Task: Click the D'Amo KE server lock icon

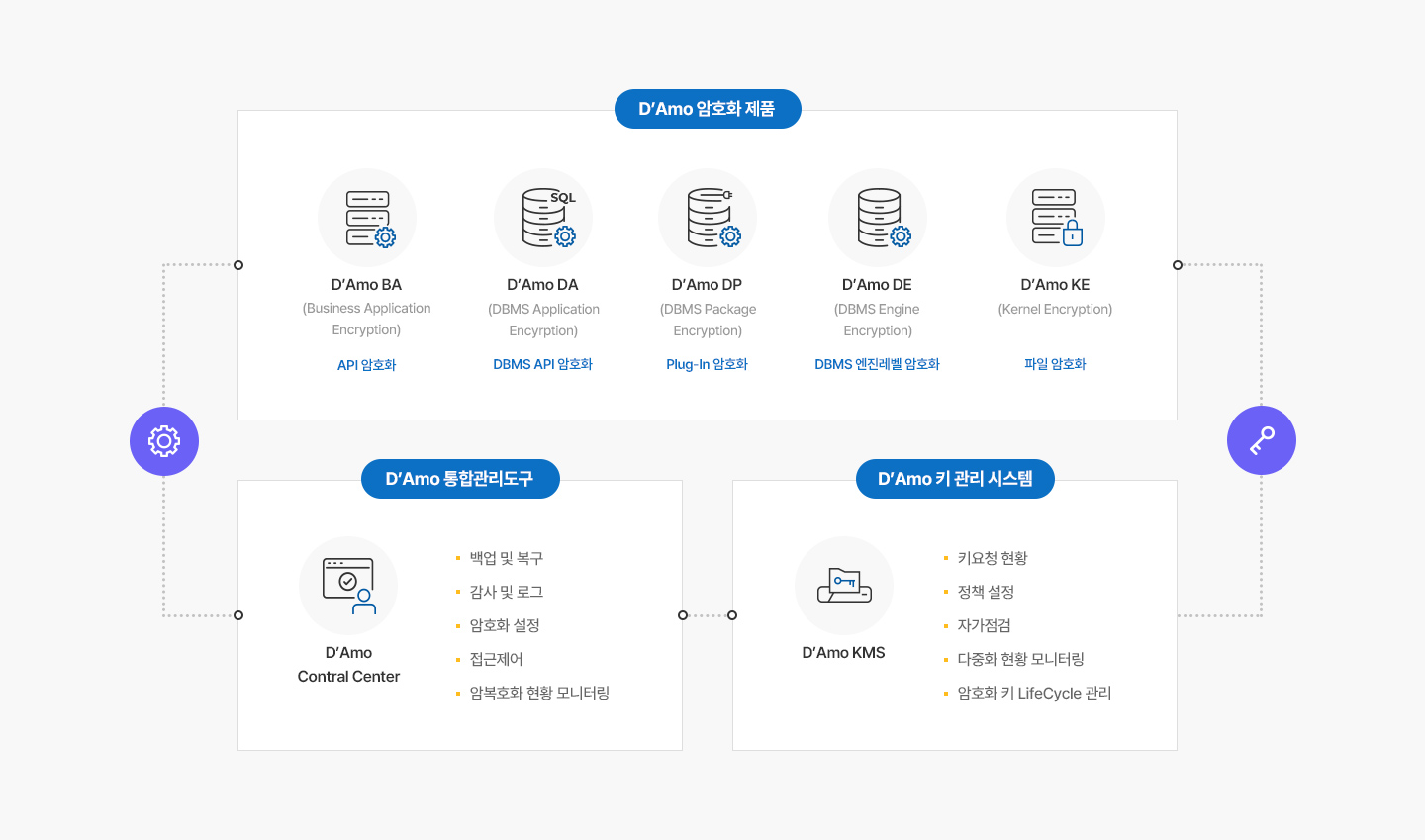Action: (1056, 218)
